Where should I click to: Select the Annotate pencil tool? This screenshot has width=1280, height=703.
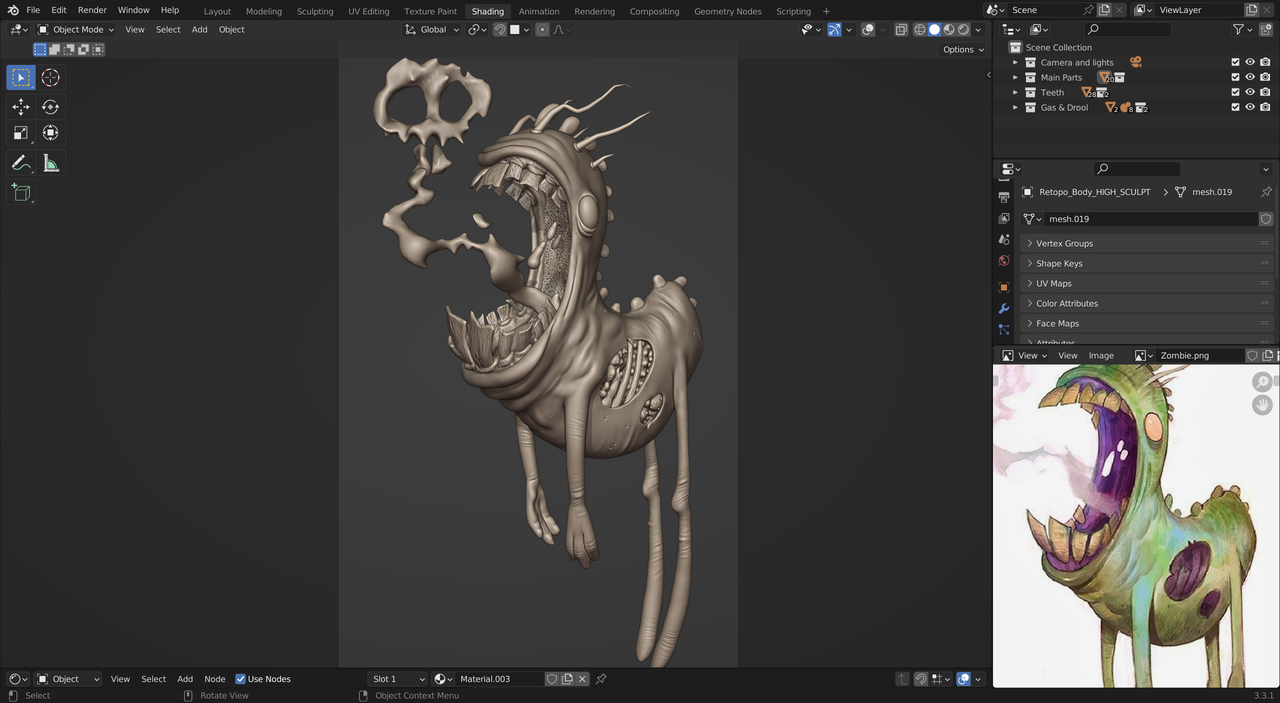click(21, 163)
